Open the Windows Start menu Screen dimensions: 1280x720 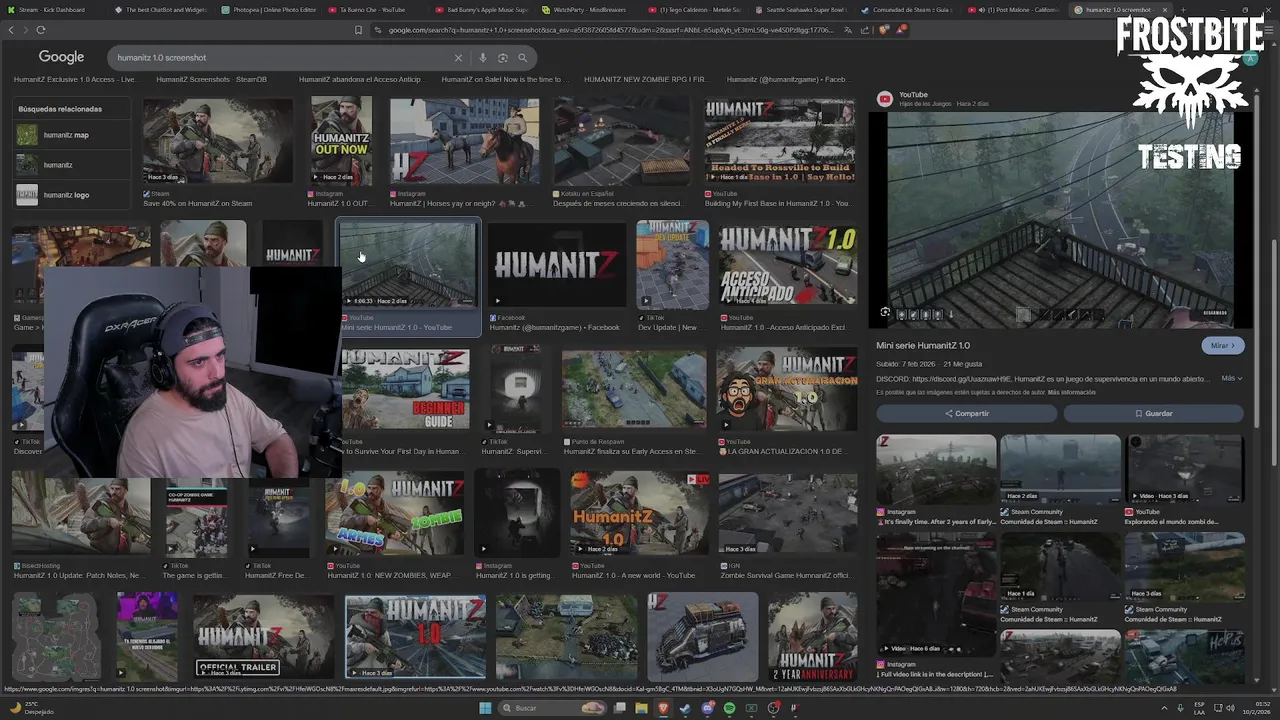(x=485, y=708)
